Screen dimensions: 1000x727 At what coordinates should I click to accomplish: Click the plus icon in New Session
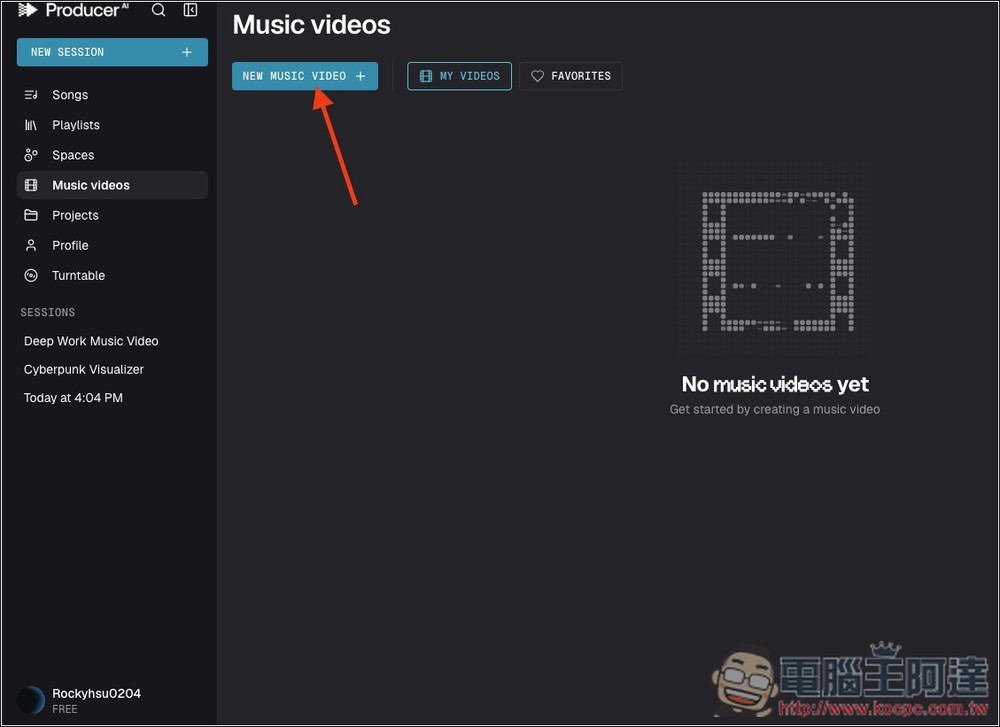[187, 52]
